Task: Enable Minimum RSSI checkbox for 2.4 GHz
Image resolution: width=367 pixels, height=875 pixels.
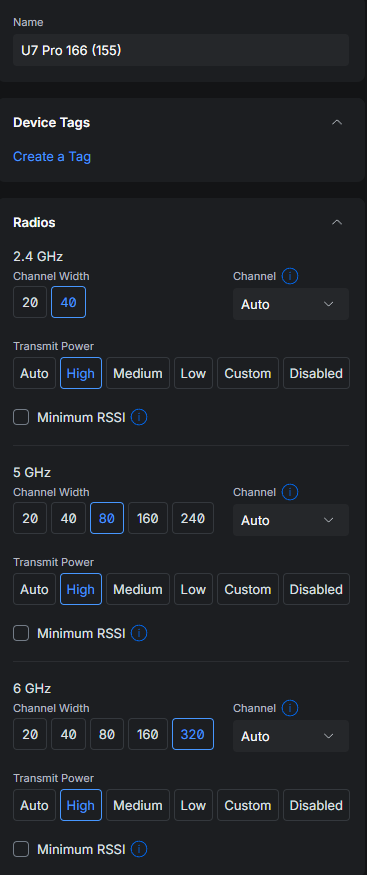Action: tap(21, 417)
